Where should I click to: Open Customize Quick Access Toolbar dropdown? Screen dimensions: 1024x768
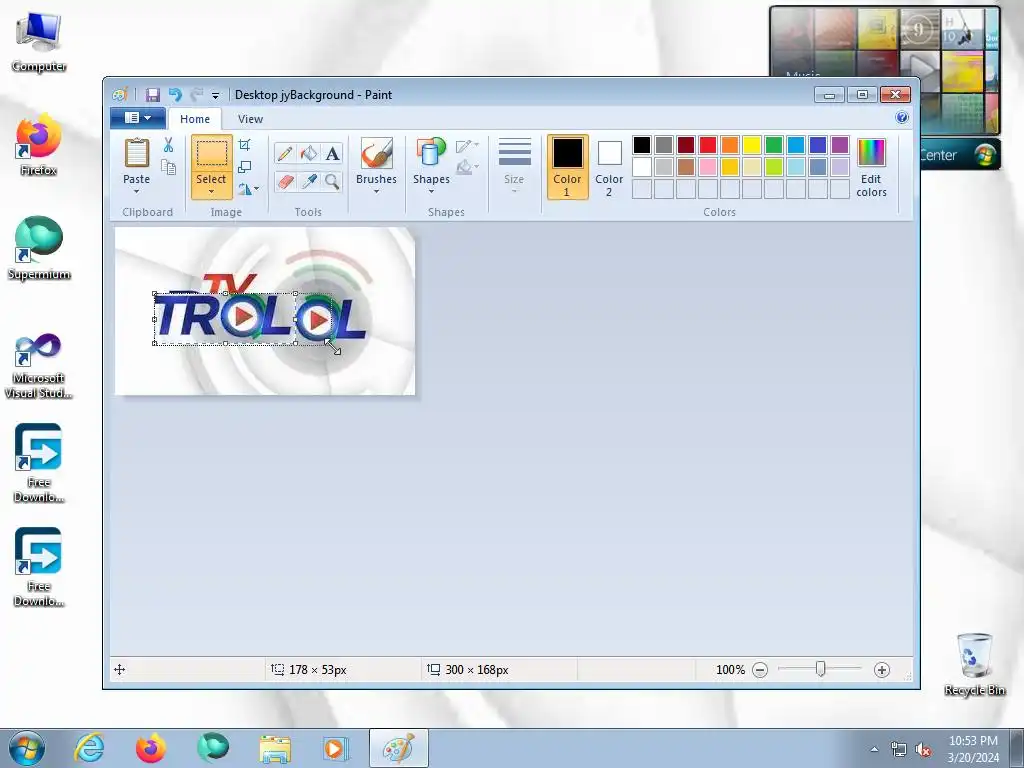(x=216, y=95)
